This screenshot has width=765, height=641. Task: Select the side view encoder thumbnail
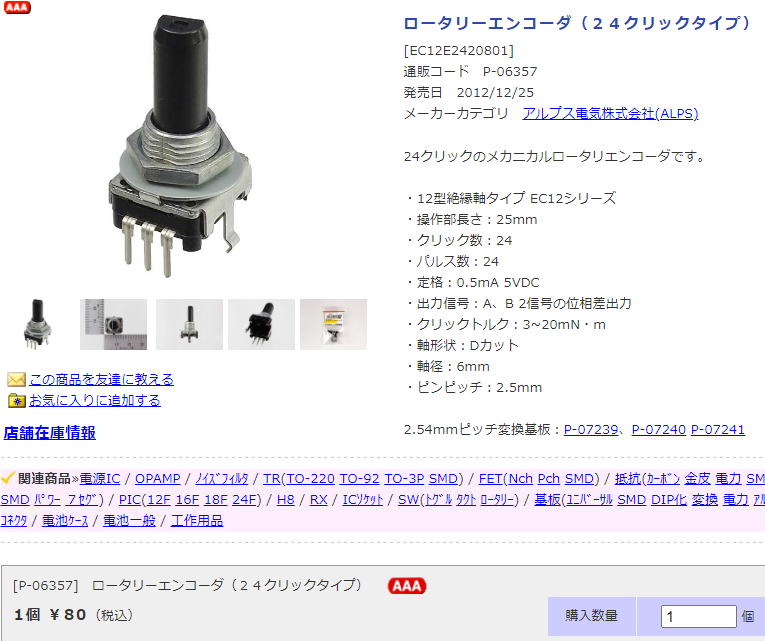pos(189,324)
